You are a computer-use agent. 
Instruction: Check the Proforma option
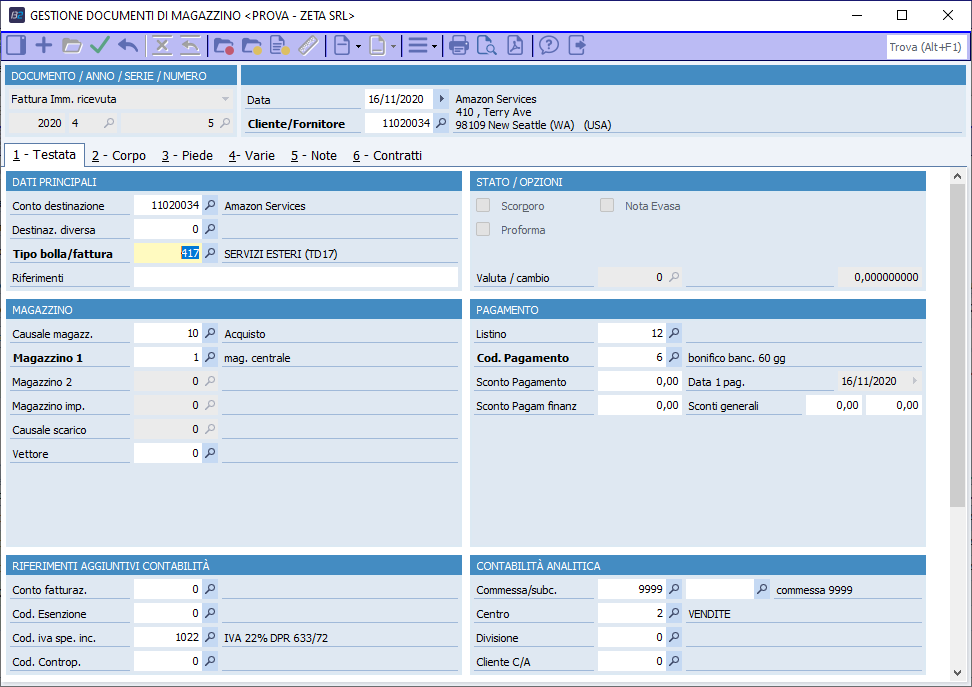[484, 230]
